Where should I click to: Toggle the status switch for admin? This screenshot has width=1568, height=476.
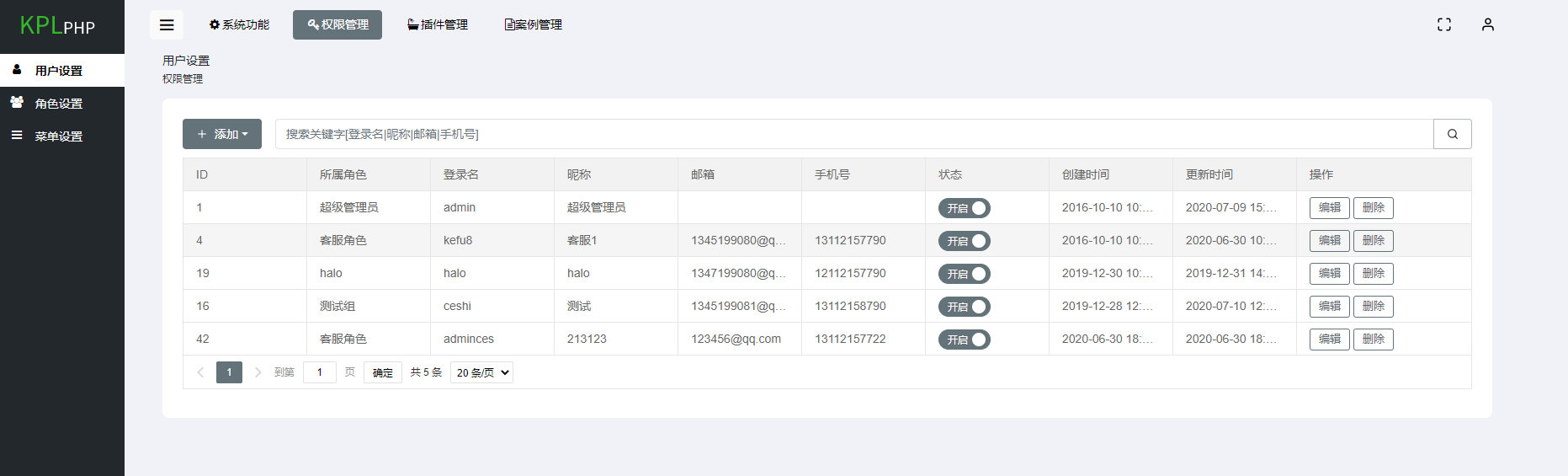click(965, 208)
